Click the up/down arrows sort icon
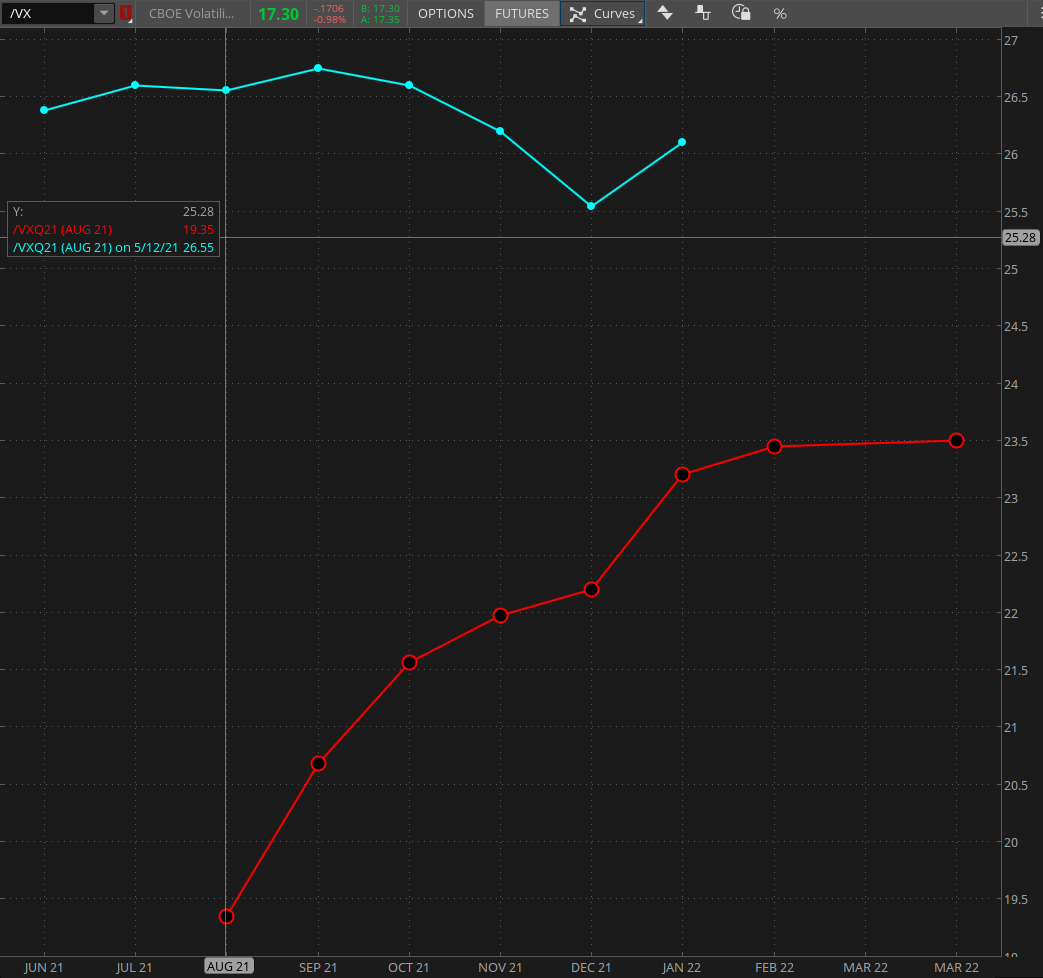The height and width of the screenshot is (978, 1043). 665,14
